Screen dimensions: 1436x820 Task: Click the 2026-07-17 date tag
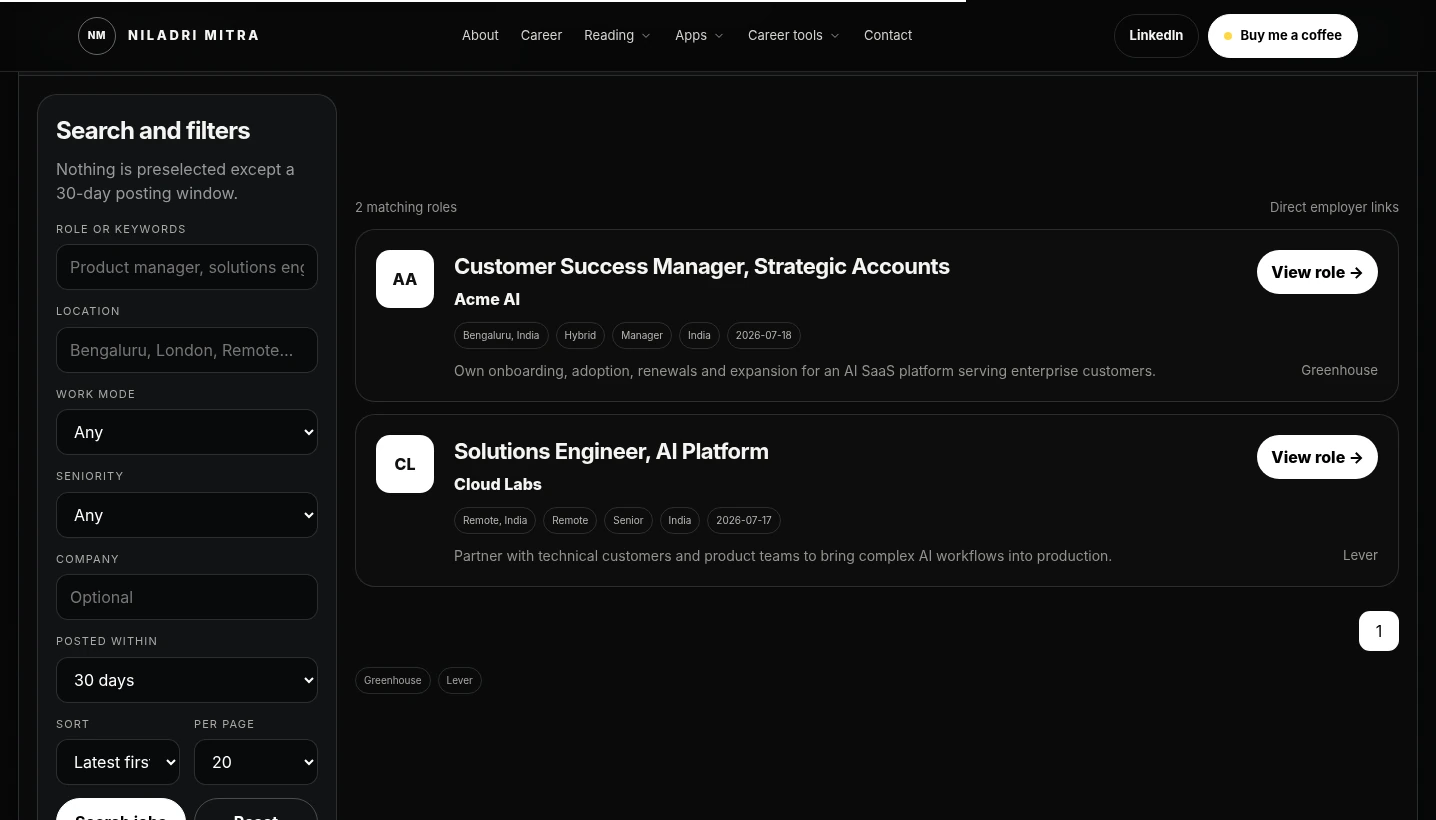click(x=744, y=521)
